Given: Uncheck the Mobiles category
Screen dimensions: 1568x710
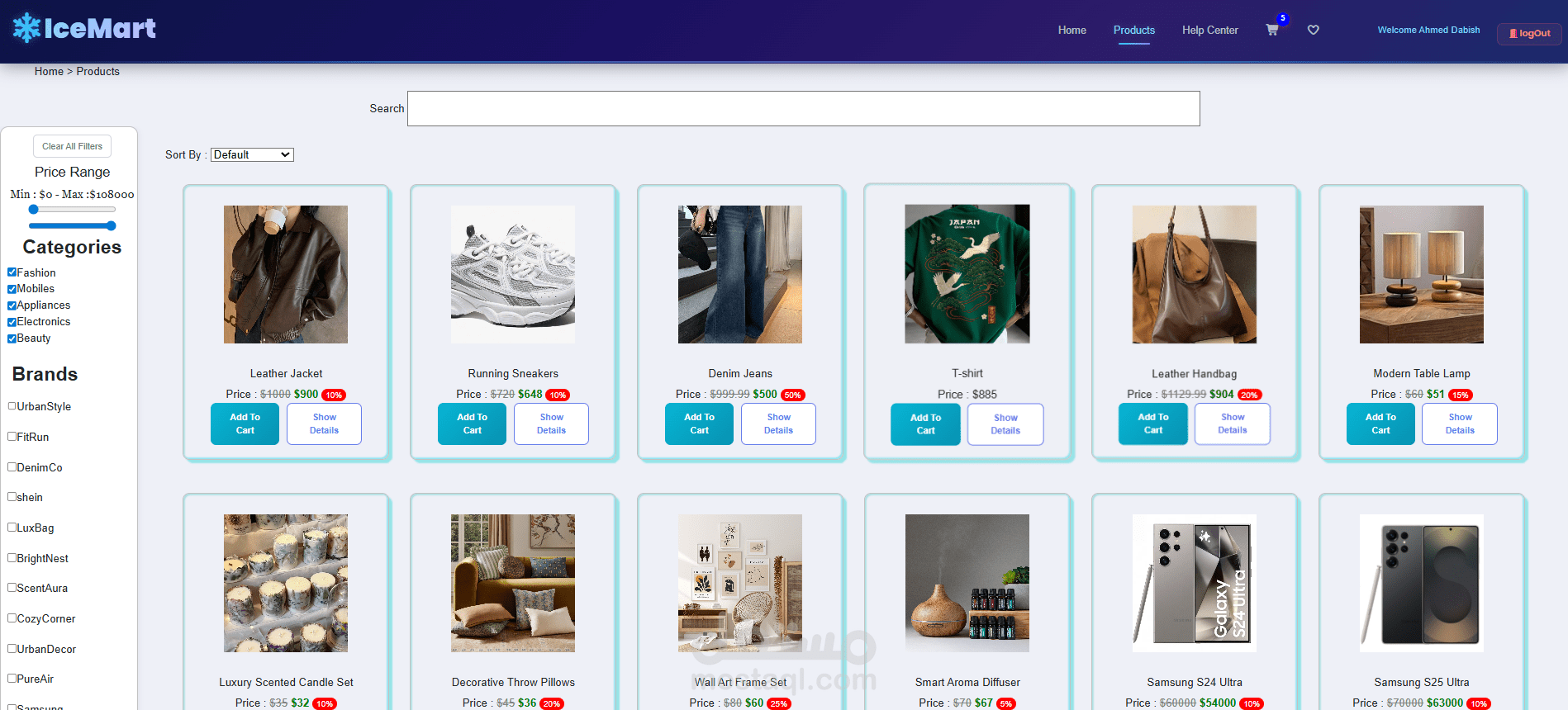Looking at the screenshot, I should point(12,289).
